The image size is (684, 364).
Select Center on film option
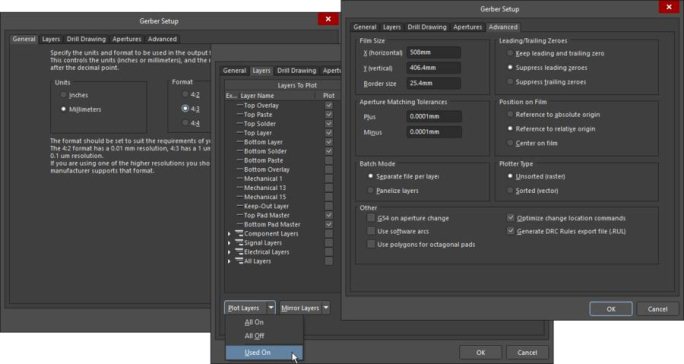510,143
